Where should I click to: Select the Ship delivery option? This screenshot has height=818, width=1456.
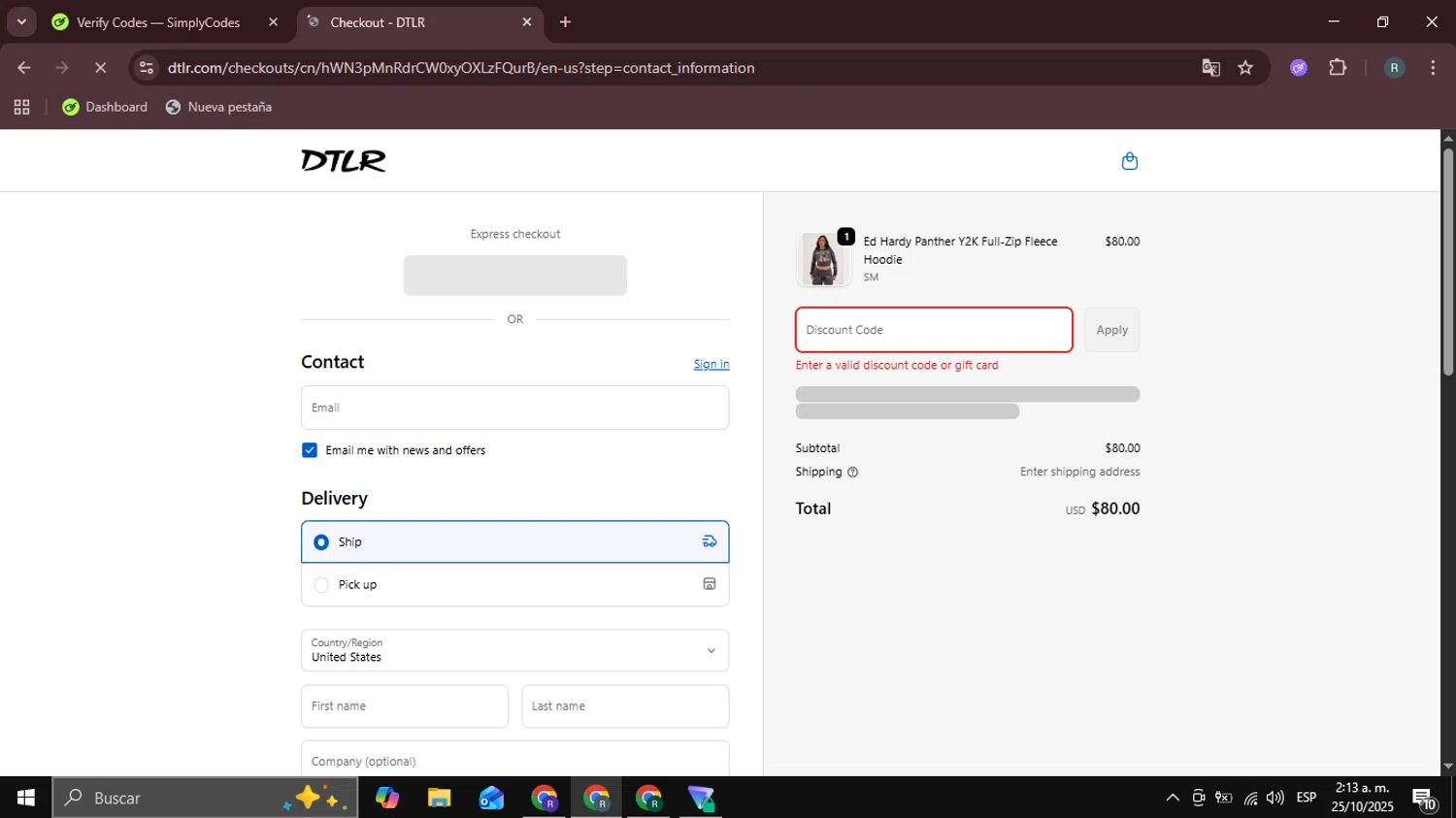point(514,542)
